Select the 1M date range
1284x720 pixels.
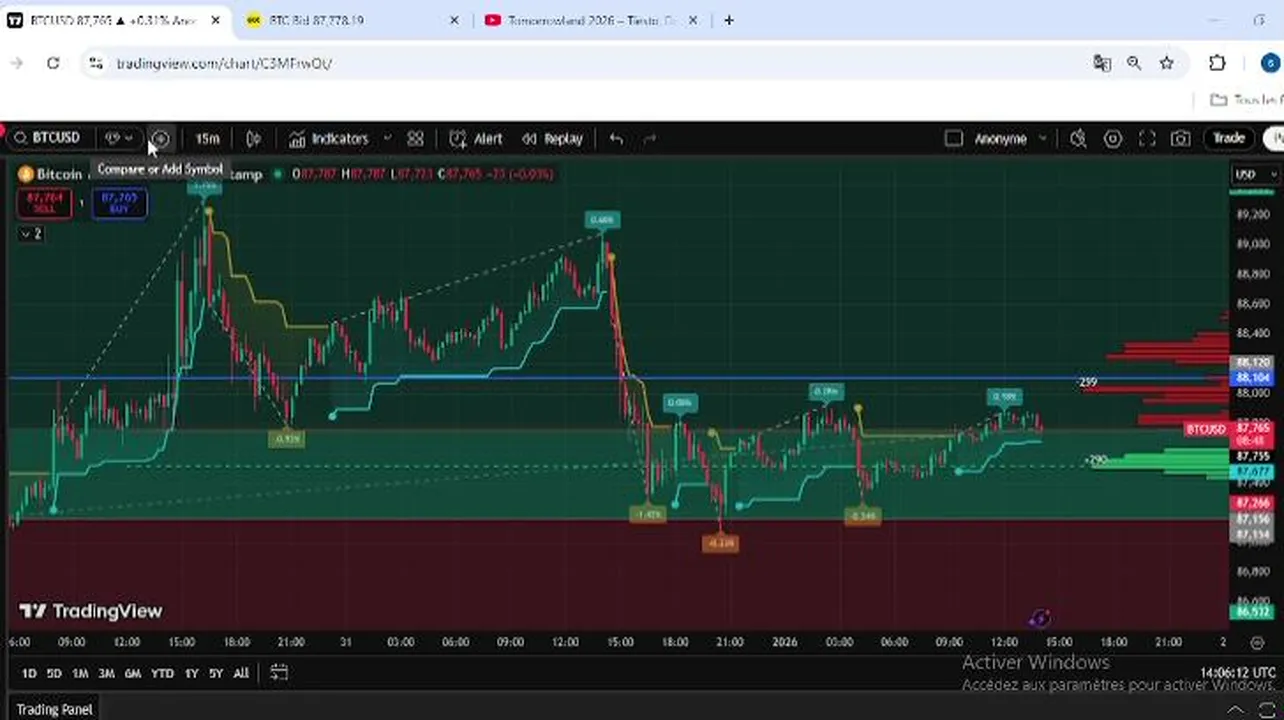tap(80, 673)
